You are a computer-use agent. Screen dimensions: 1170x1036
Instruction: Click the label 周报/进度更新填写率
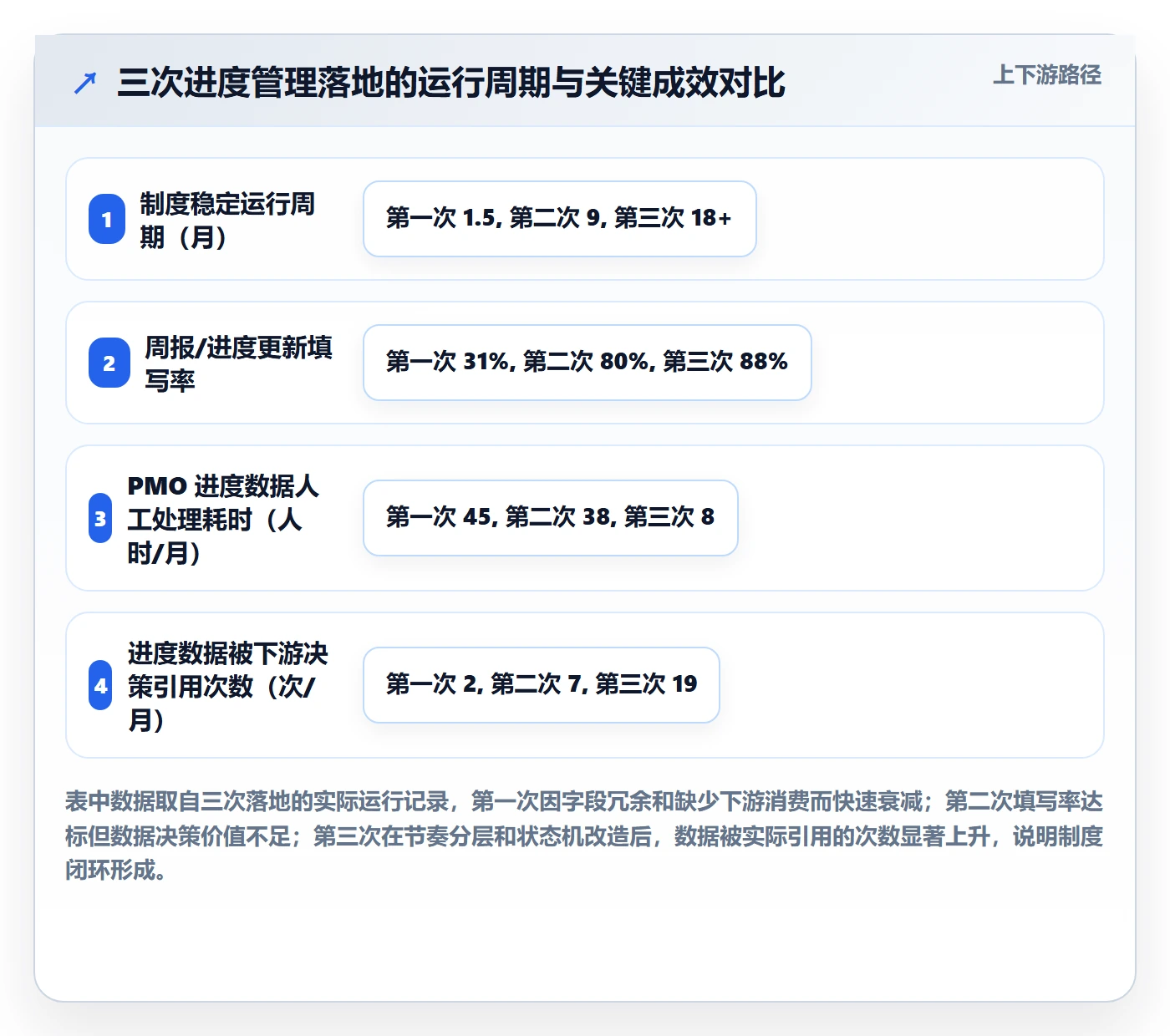(238, 363)
